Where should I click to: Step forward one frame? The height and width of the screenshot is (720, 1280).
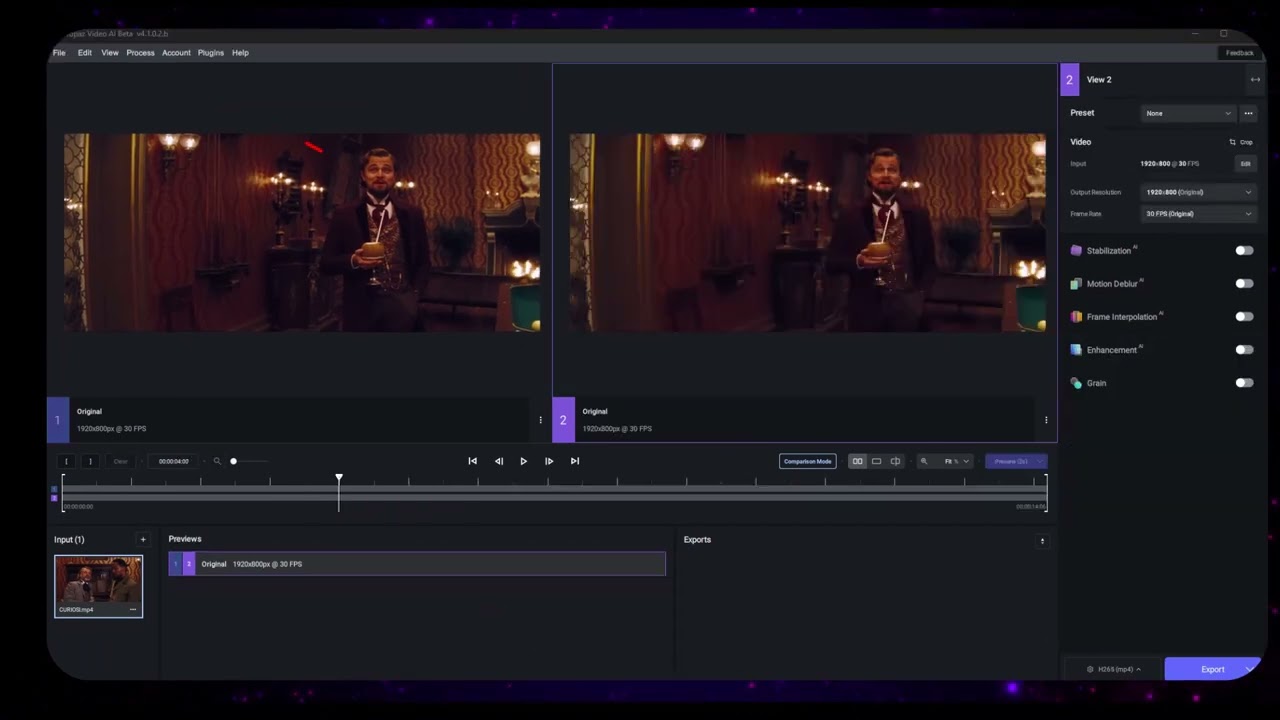coord(549,461)
